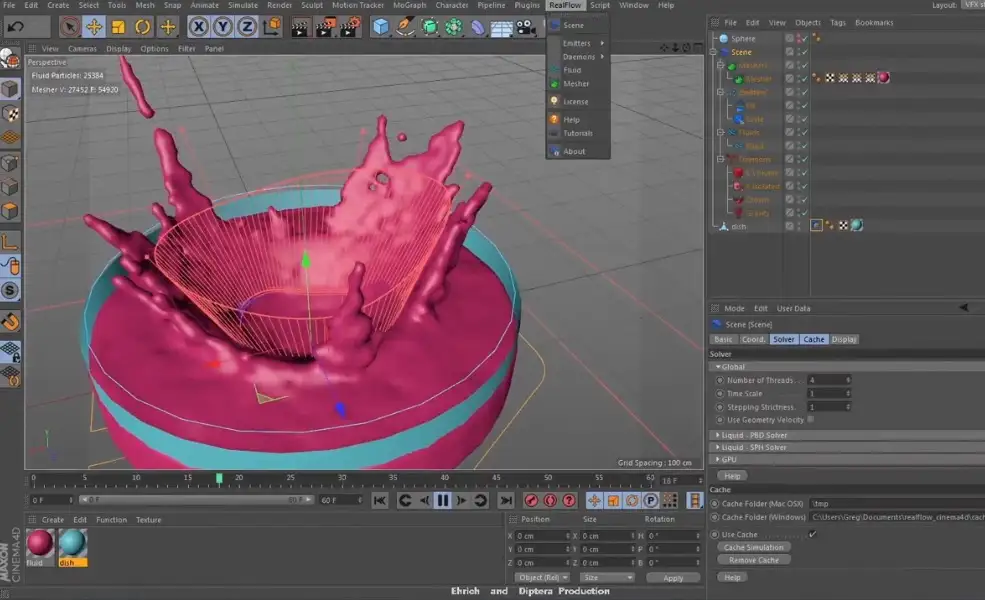Choose Mesher from the RealFlow menu

click(576, 84)
